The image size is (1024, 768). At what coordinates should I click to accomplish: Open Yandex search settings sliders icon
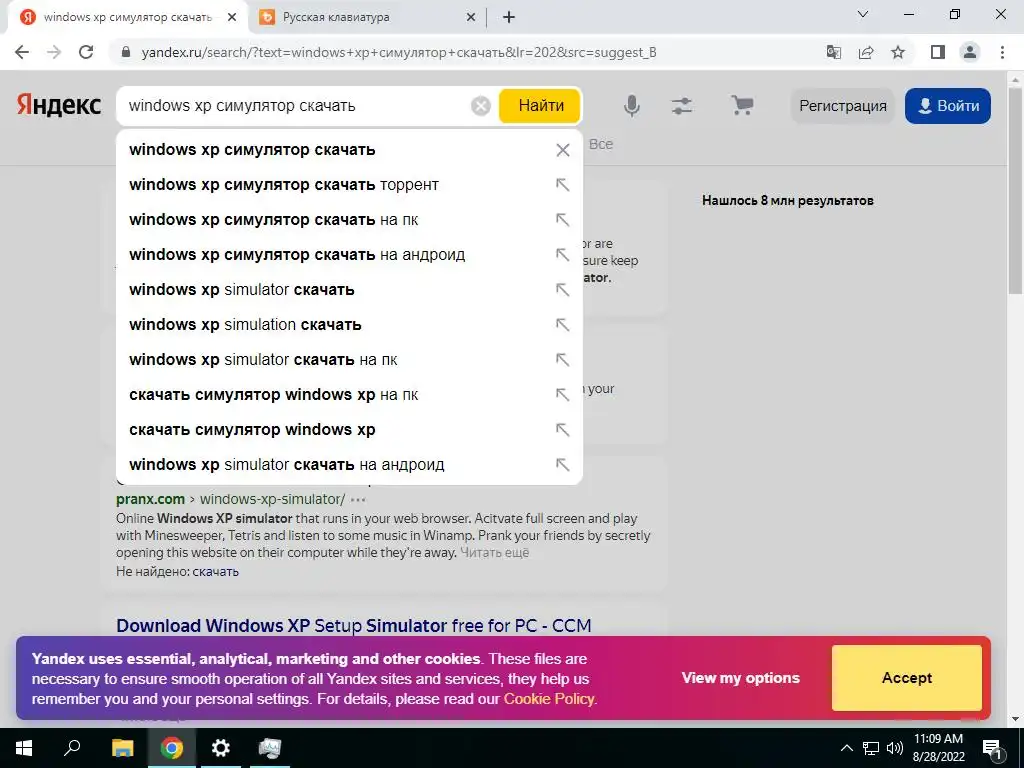click(x=682, y=106)
